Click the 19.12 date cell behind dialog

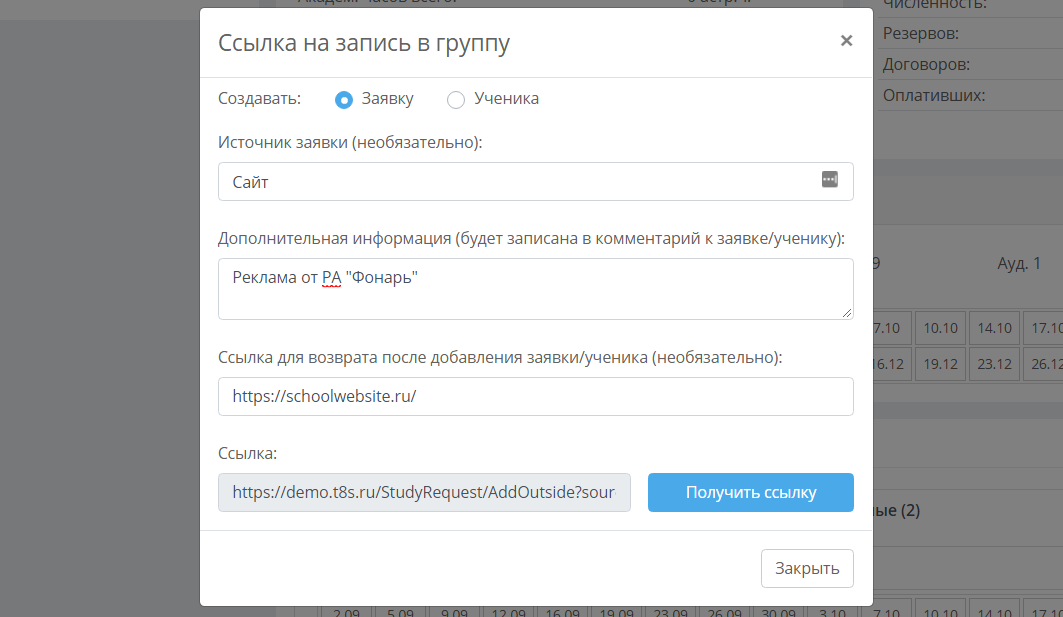(940, 364)
